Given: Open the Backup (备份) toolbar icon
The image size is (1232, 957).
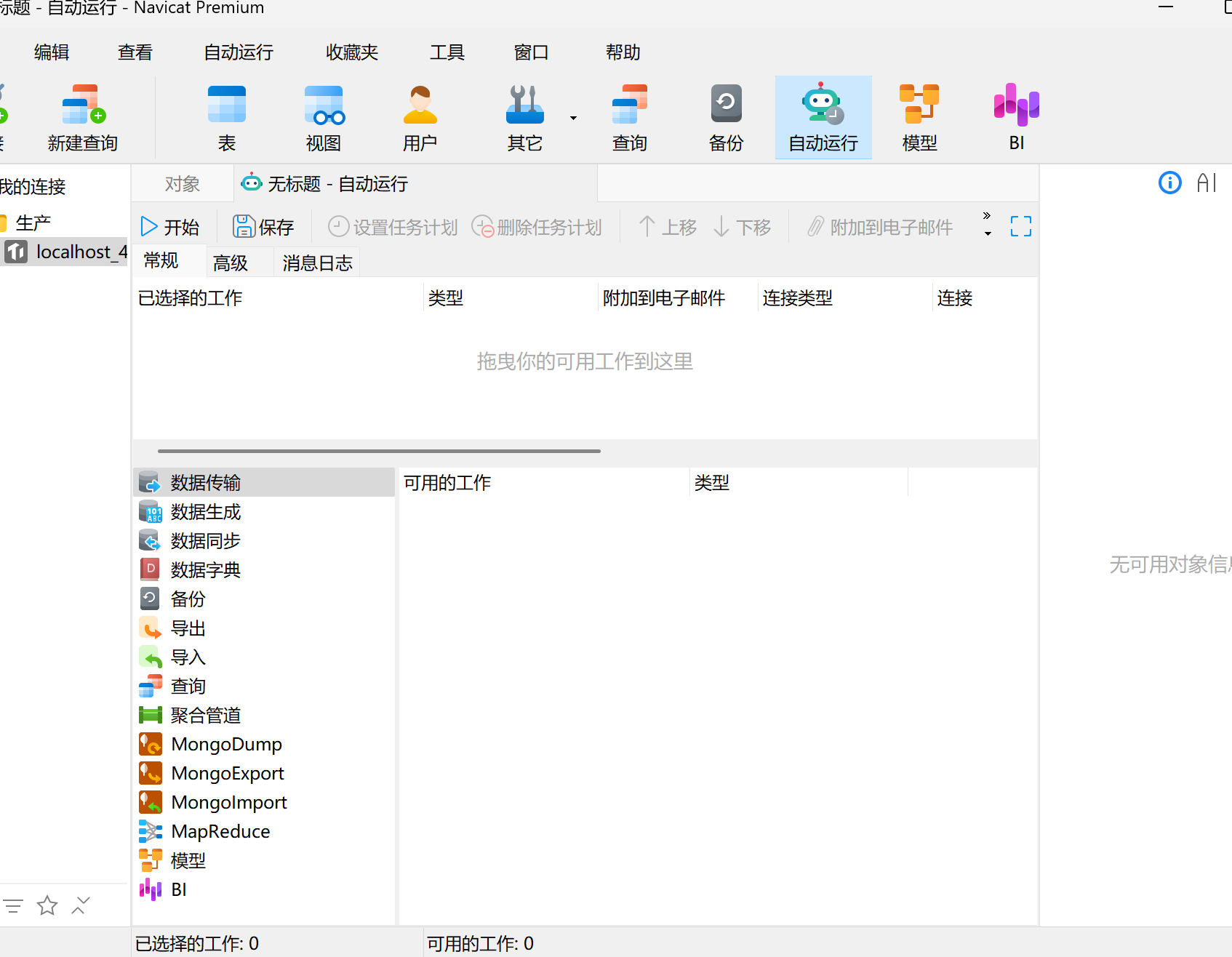Looking at the screenshot, I should 726,116.
